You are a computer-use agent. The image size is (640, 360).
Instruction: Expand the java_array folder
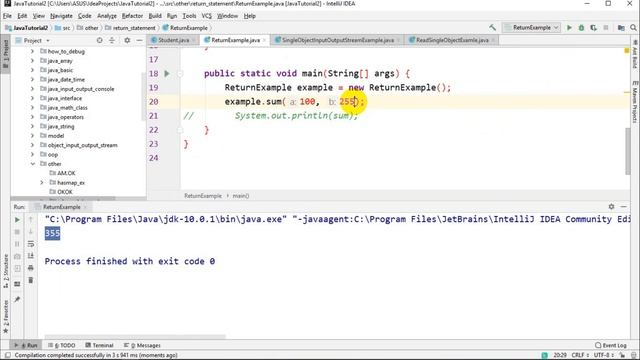(32, 61)
